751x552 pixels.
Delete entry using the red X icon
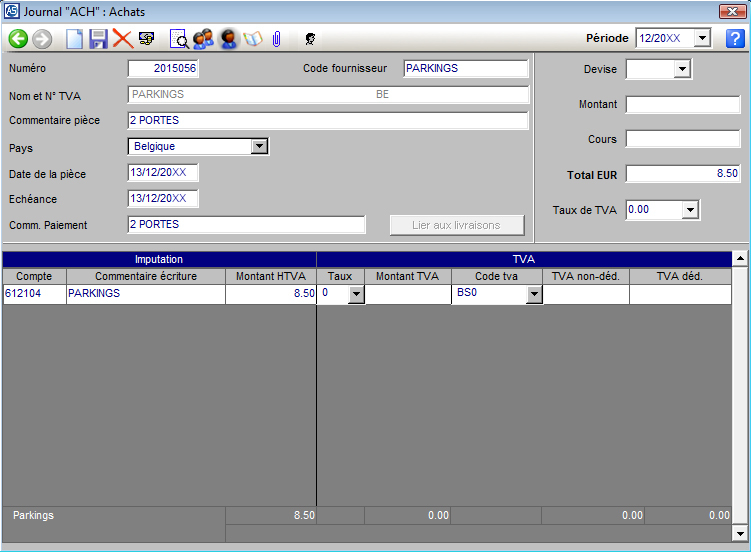(122, 39)
